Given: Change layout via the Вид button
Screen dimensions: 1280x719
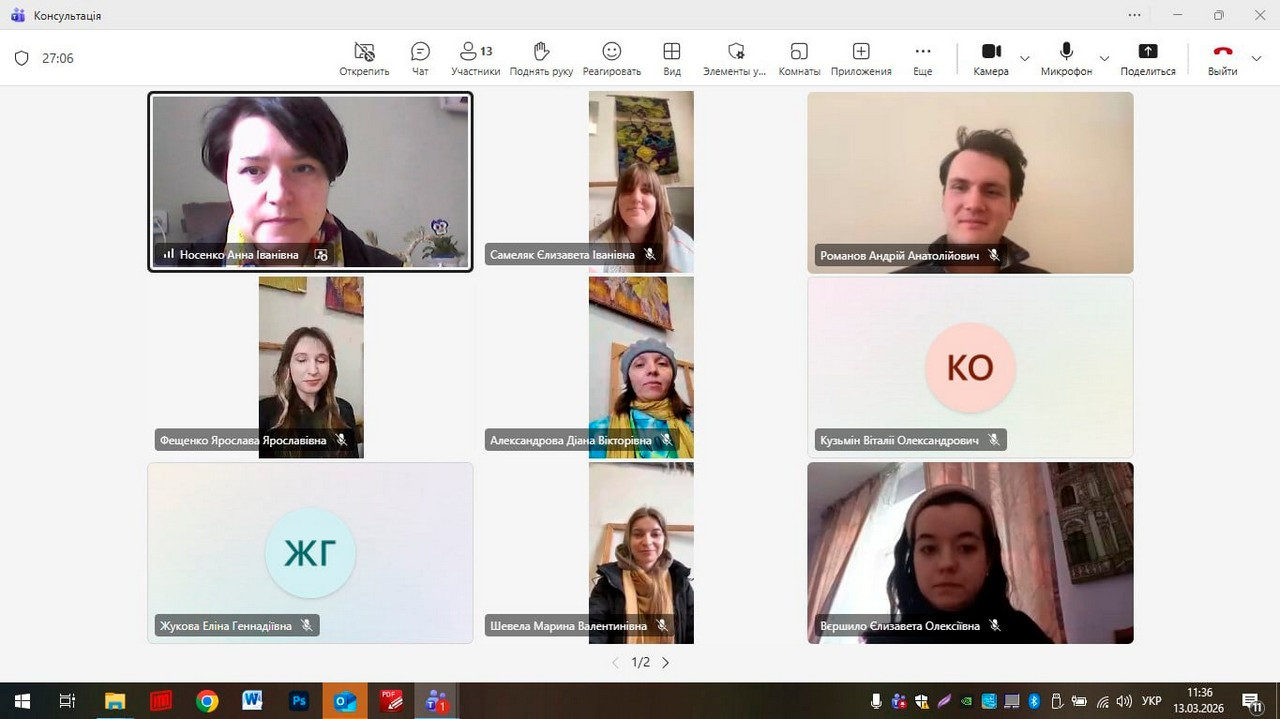Looking at the screenshot, I should 672,58.
